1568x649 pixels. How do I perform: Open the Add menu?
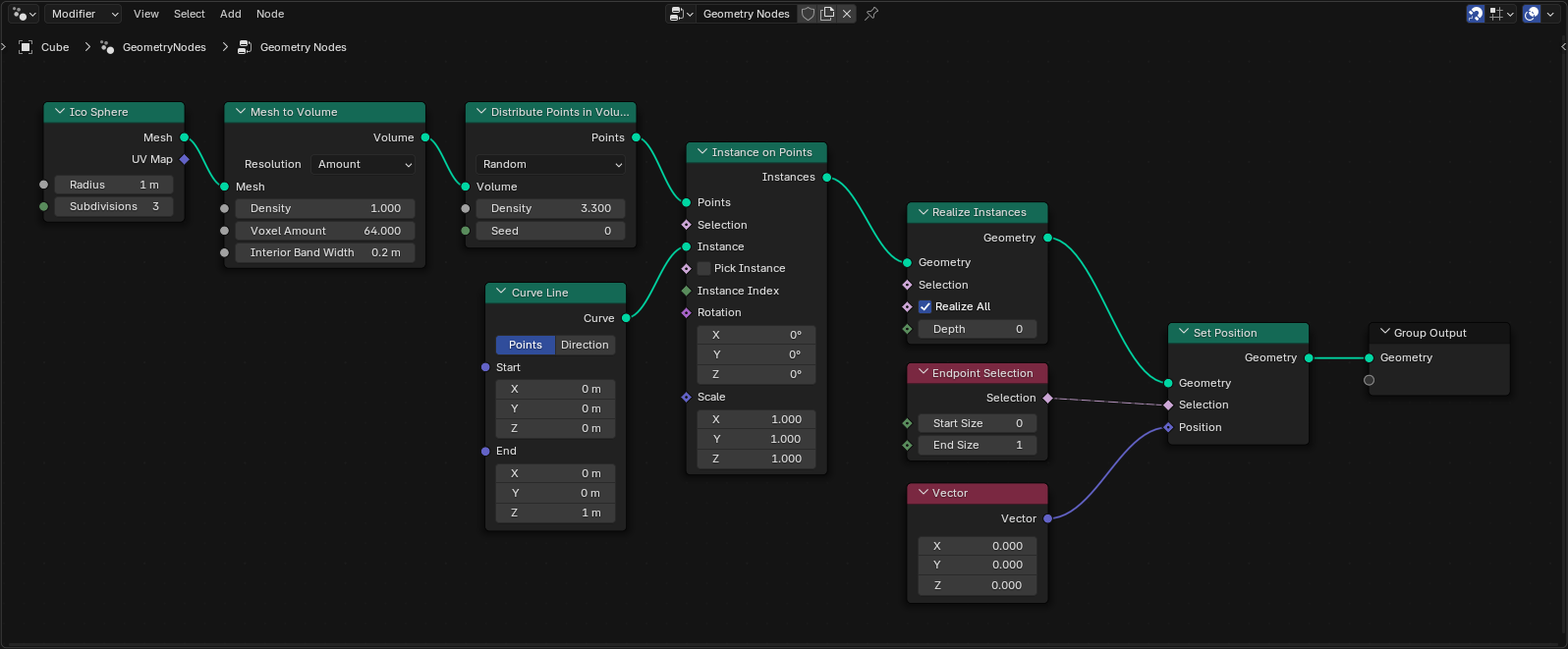point(231,14)
